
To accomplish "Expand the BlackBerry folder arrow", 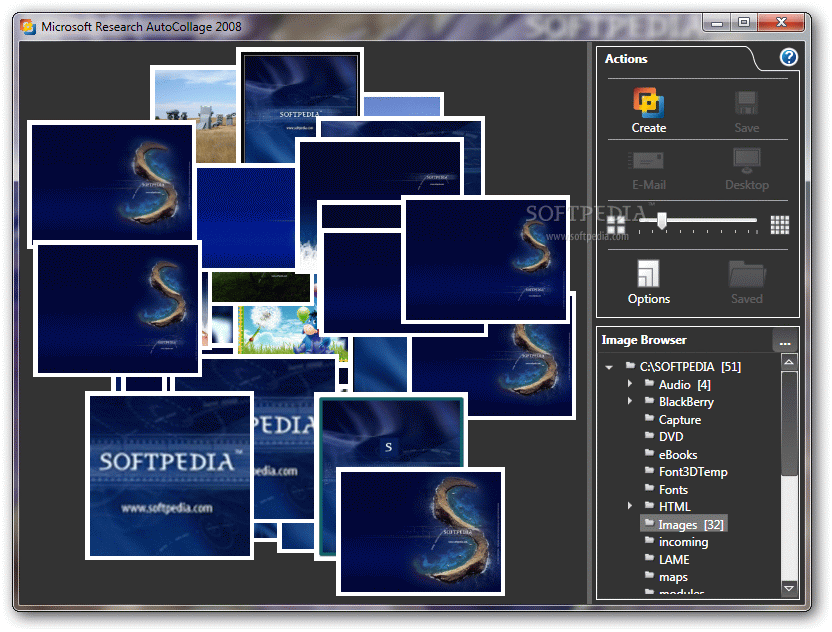I will point(630,401).
